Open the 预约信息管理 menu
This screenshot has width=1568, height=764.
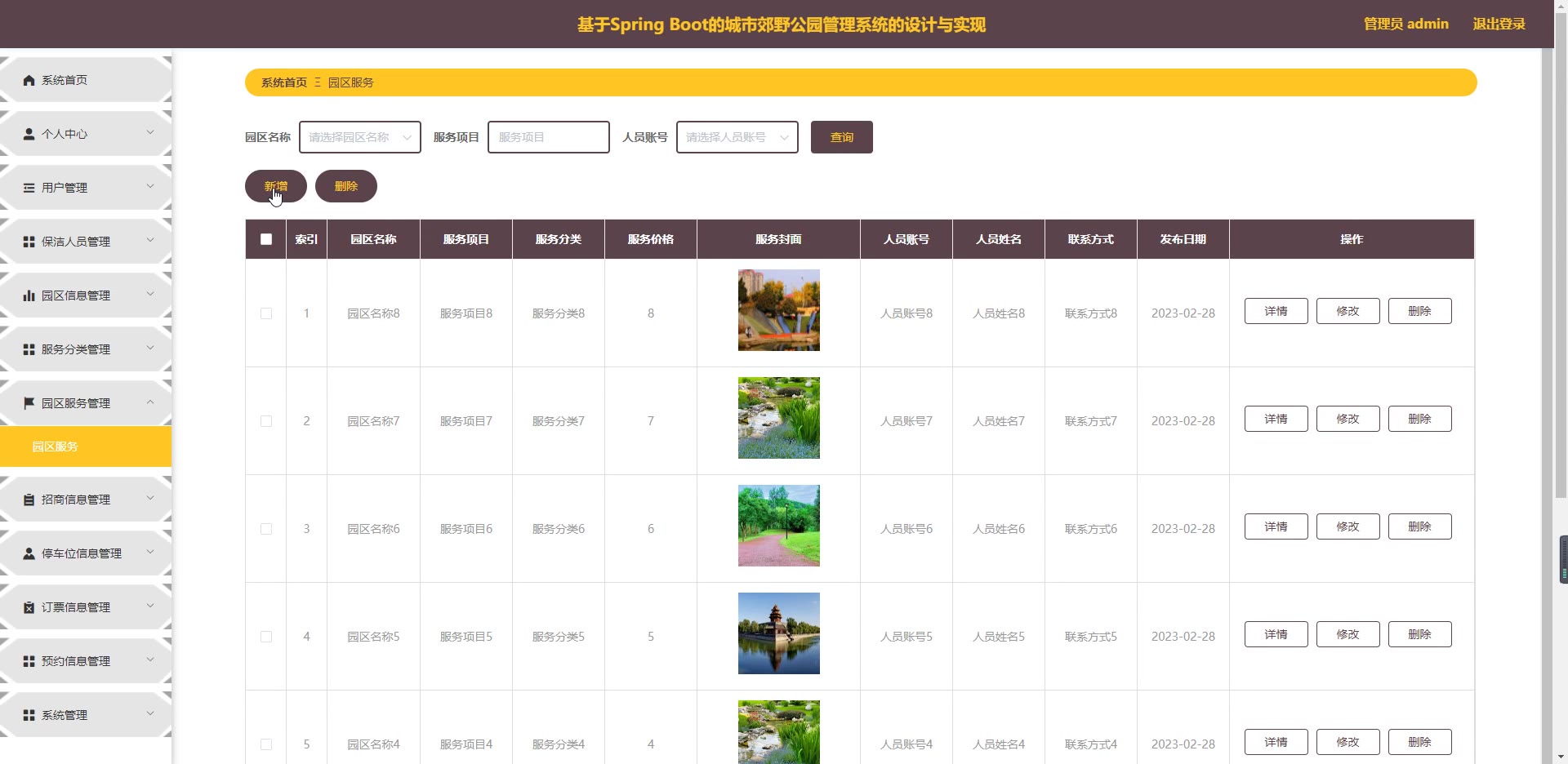point(76,661)
